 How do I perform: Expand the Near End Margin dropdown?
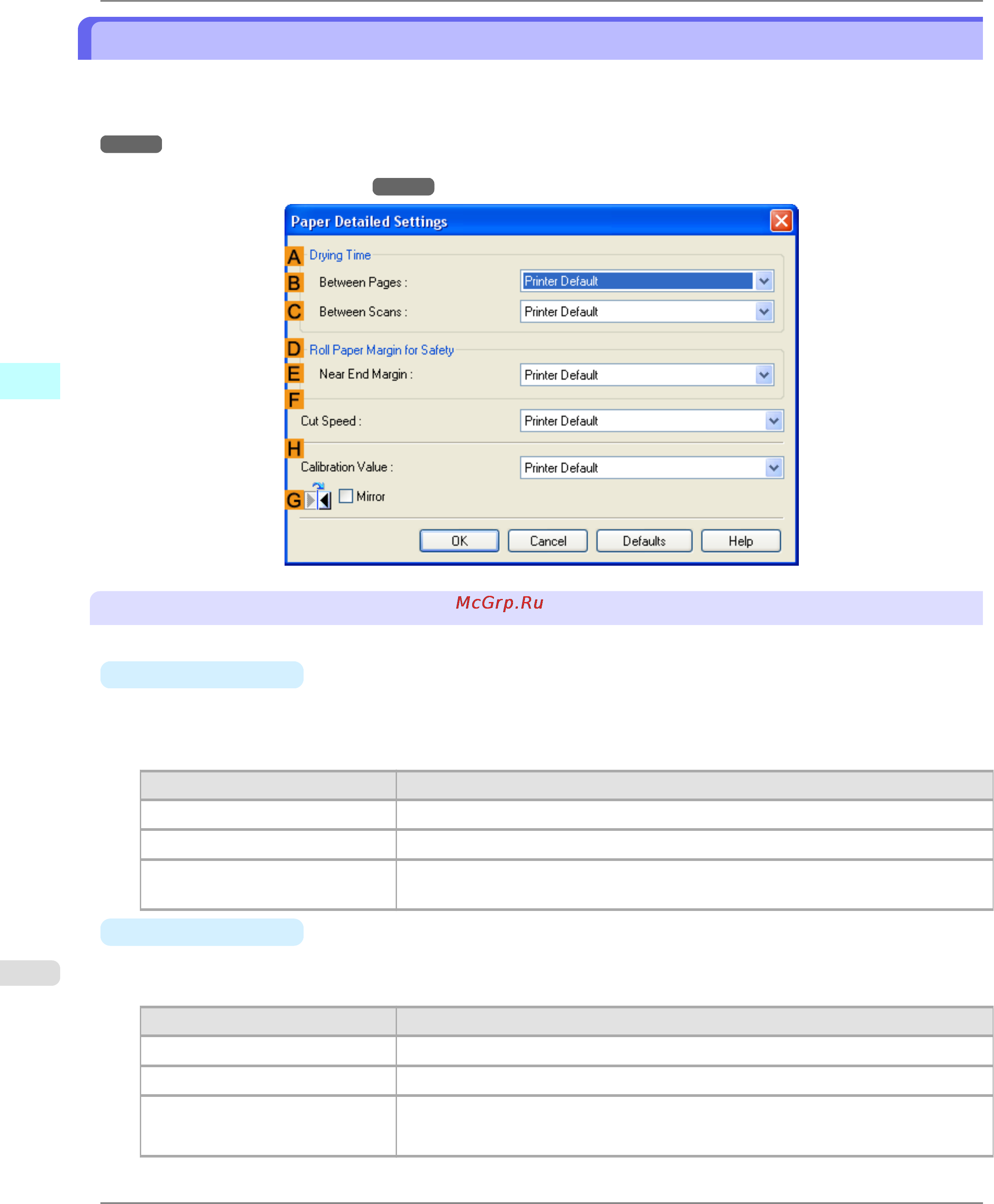[x=647, y=374]
